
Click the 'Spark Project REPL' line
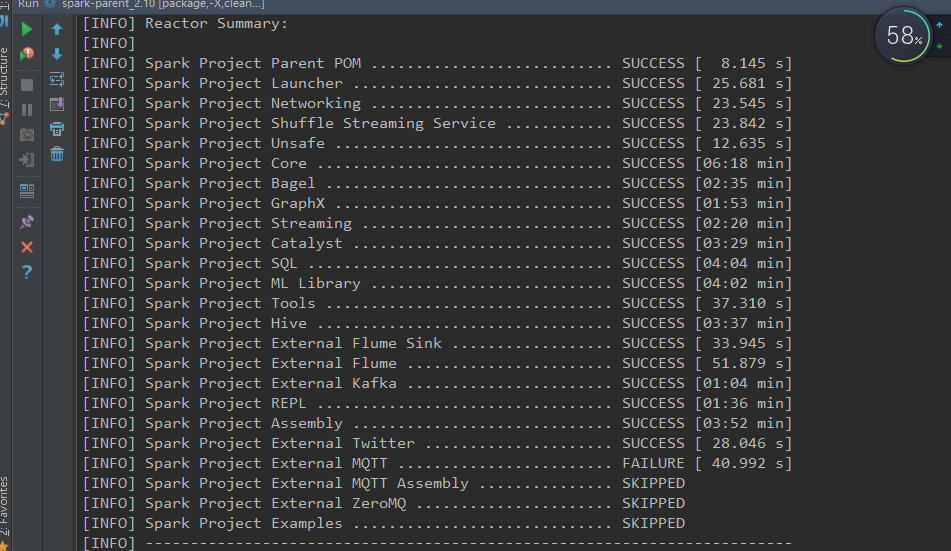point(437,404)
